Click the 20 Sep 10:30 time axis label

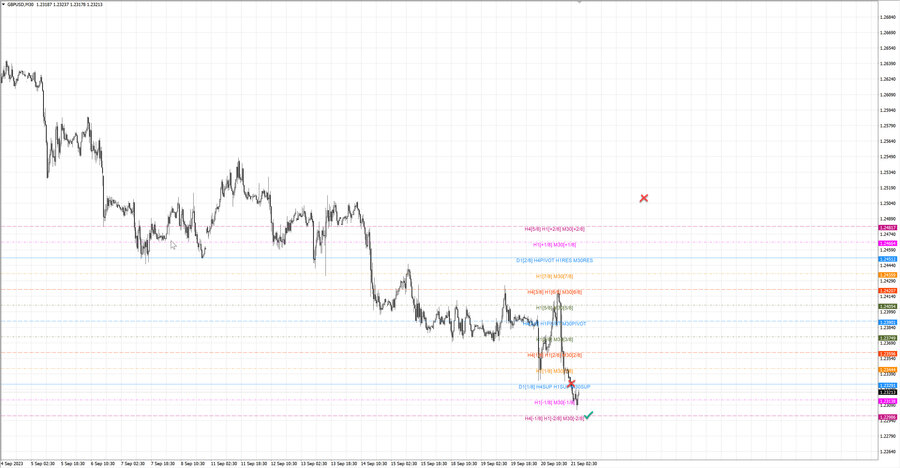click(554, 463)
